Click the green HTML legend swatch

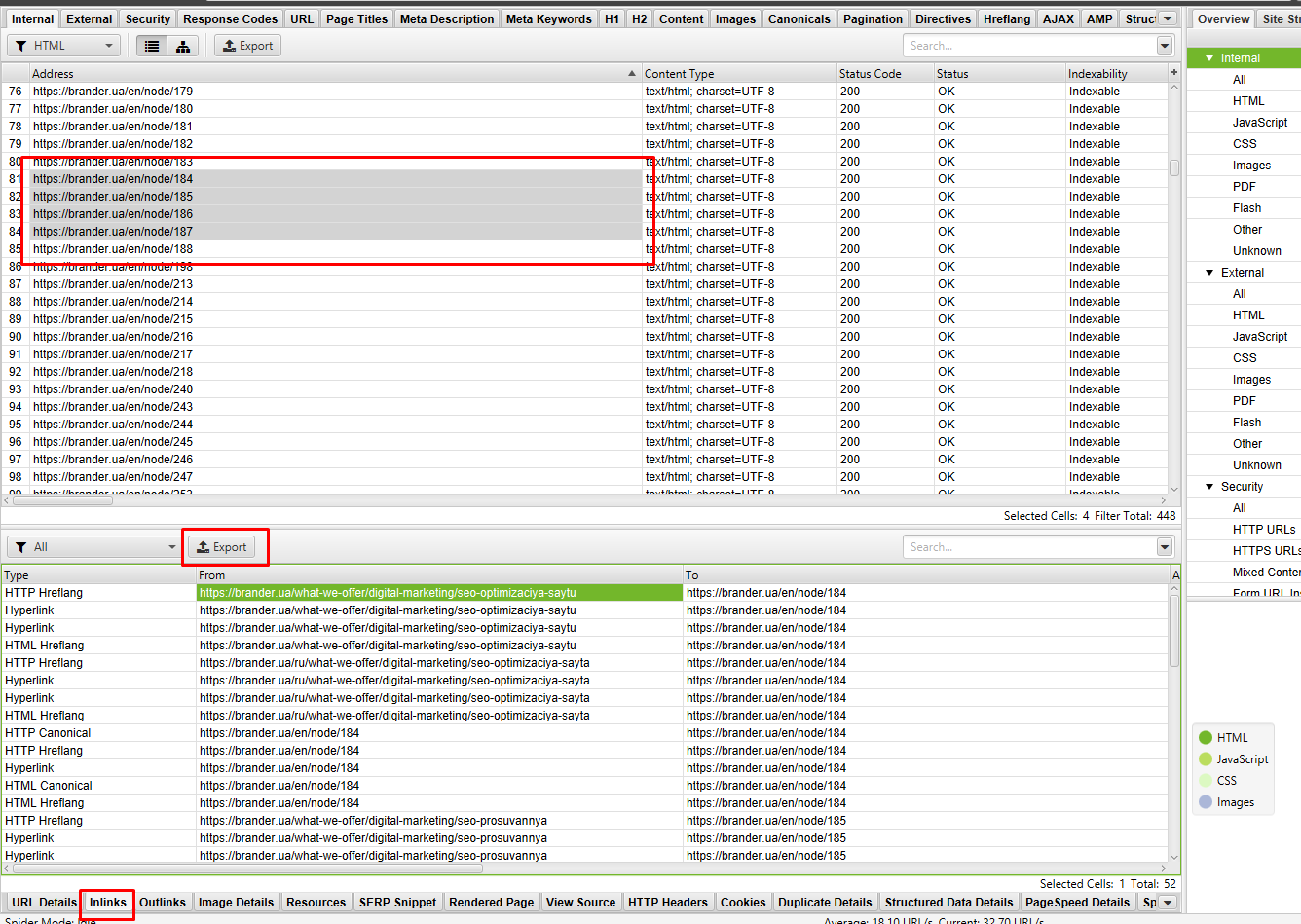pos(1206,738)
